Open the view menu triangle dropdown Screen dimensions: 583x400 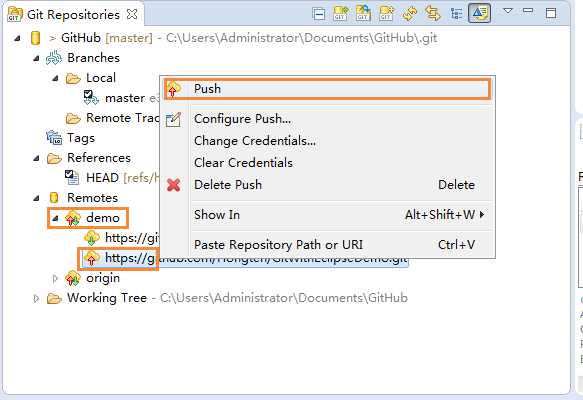pos(508,10)
